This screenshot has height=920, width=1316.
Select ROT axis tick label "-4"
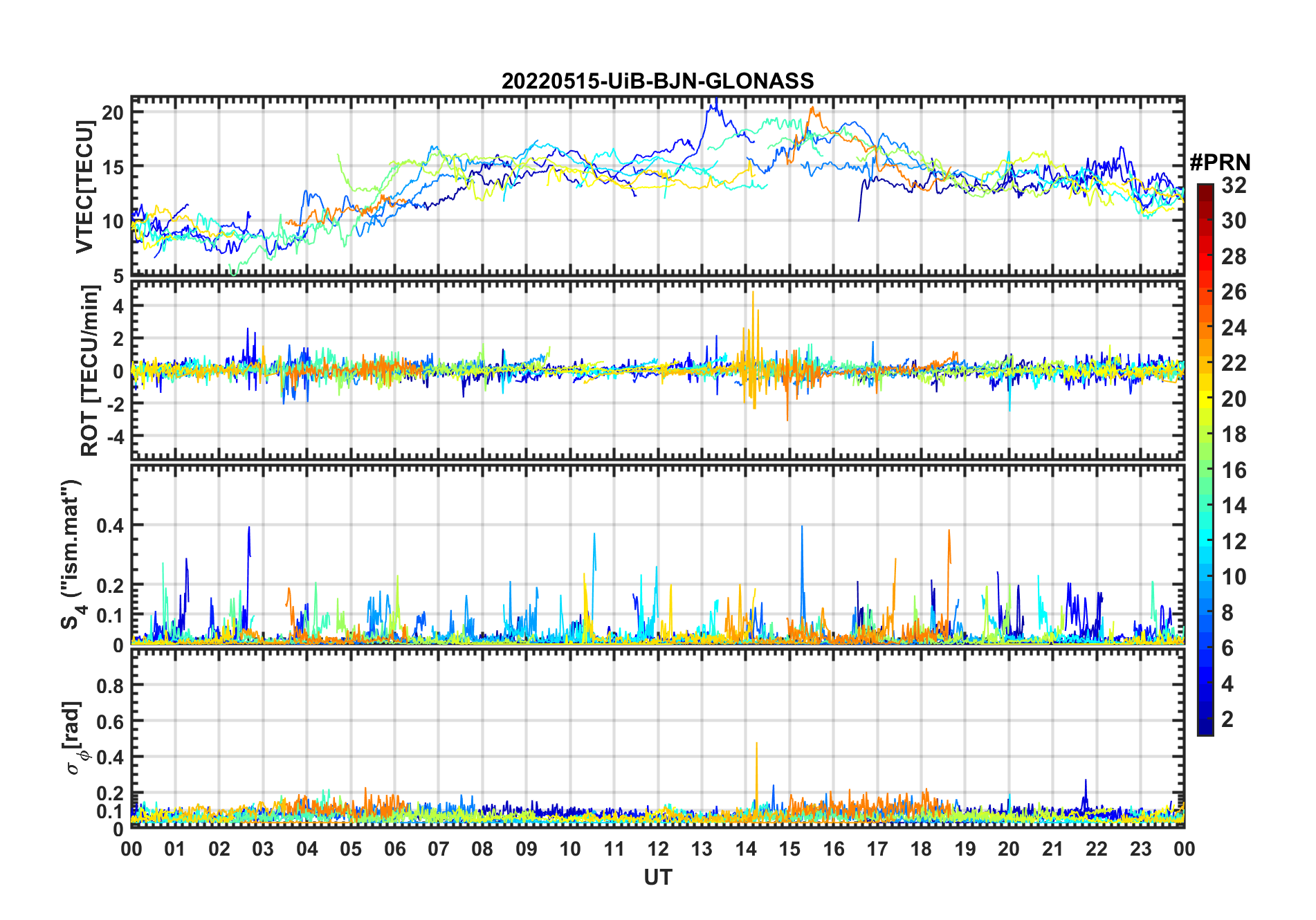115,437
